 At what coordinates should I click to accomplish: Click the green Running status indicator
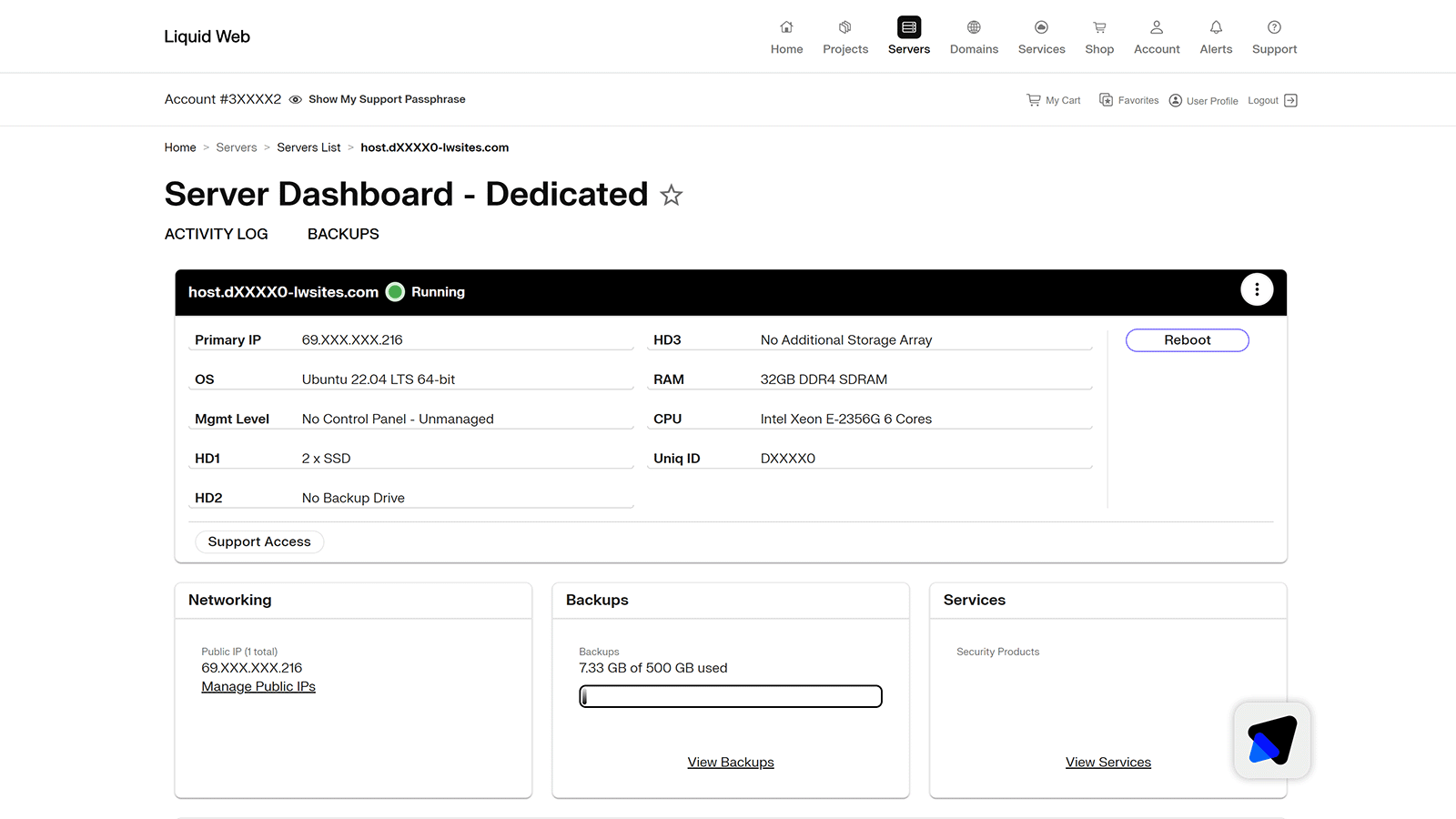pyautogui.click(x=395, y=292)
